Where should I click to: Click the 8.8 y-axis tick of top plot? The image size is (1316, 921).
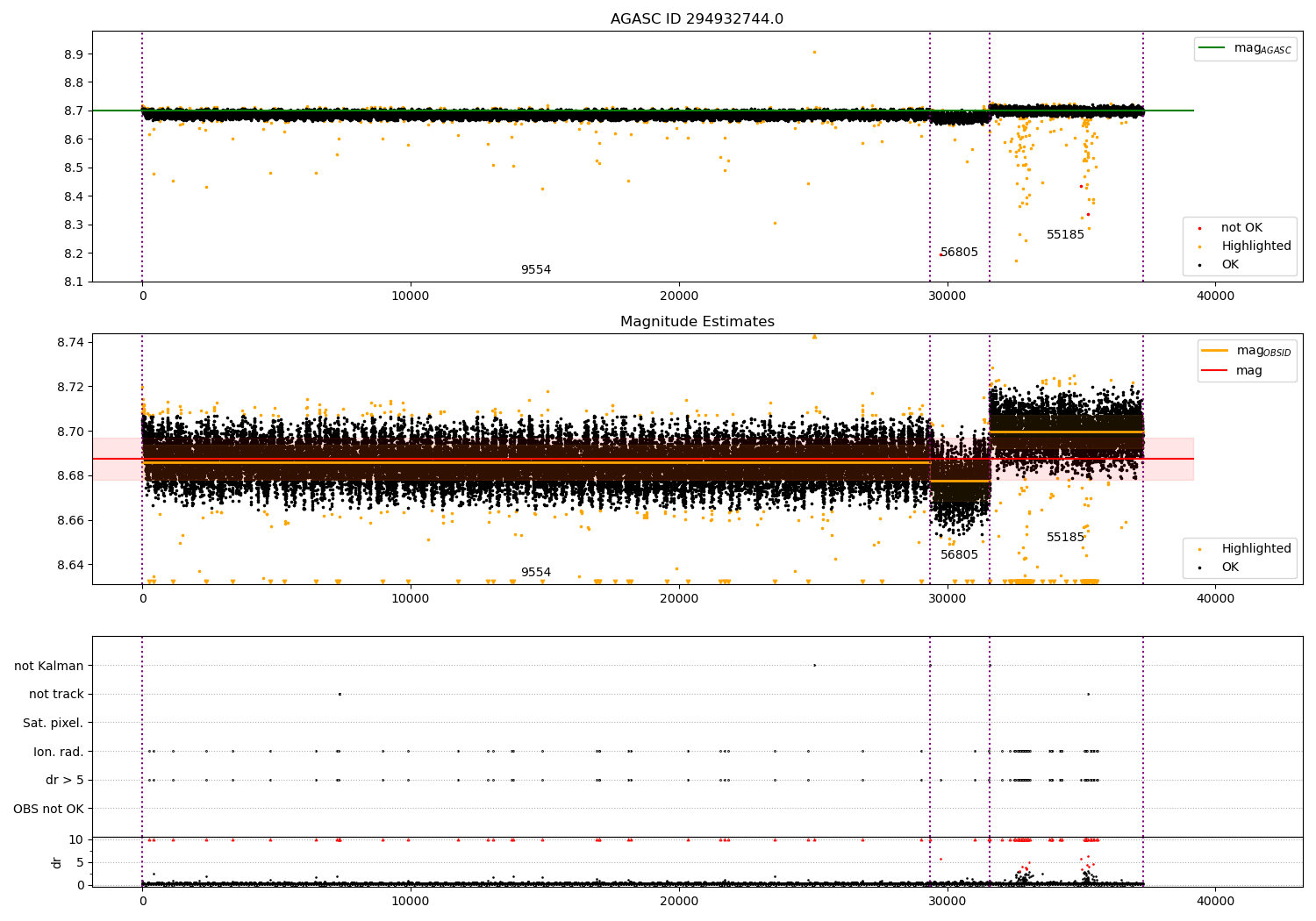[x=74, y=82]
